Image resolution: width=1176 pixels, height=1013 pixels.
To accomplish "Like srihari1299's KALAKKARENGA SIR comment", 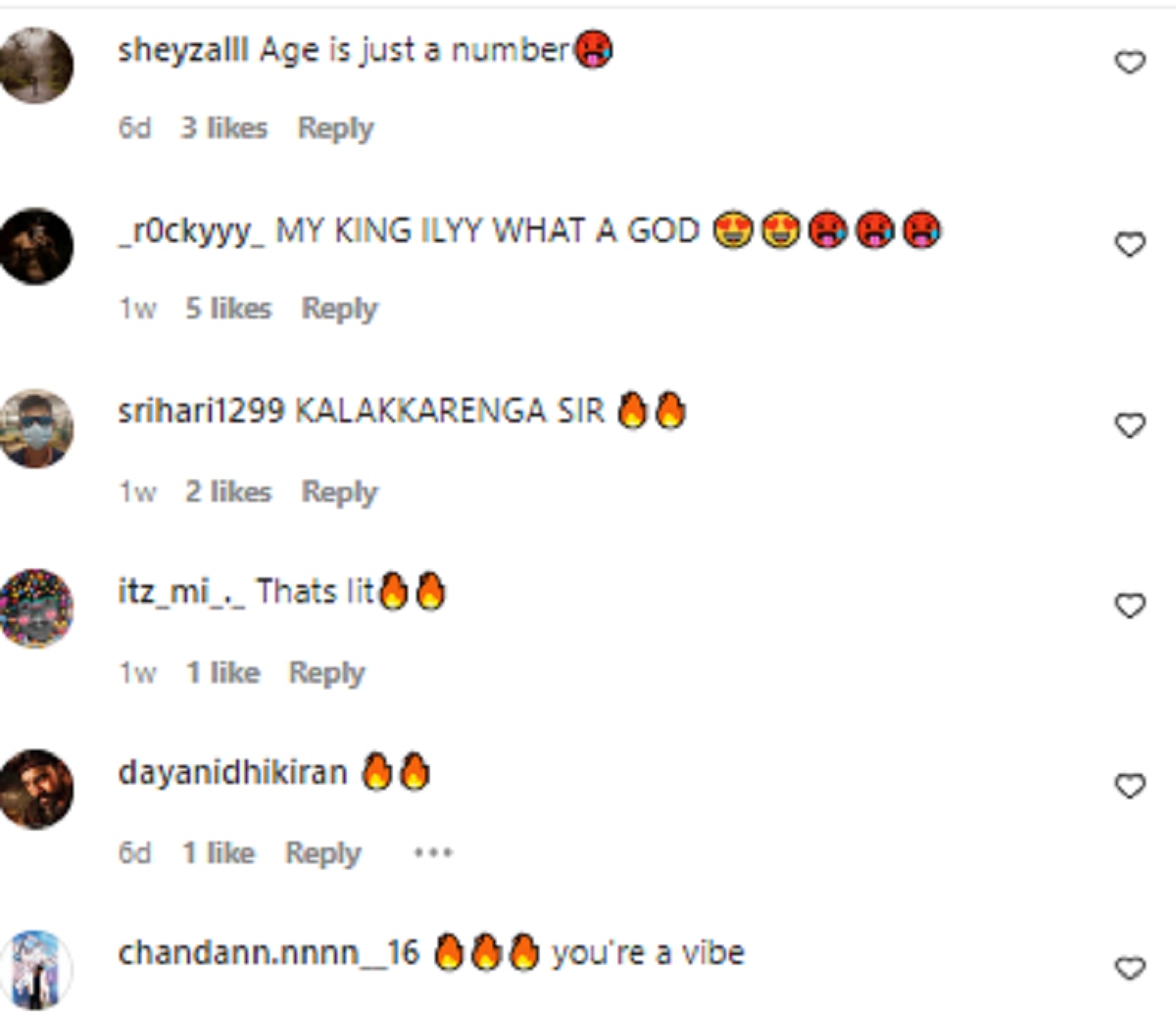I will (x=1130, y=425).
